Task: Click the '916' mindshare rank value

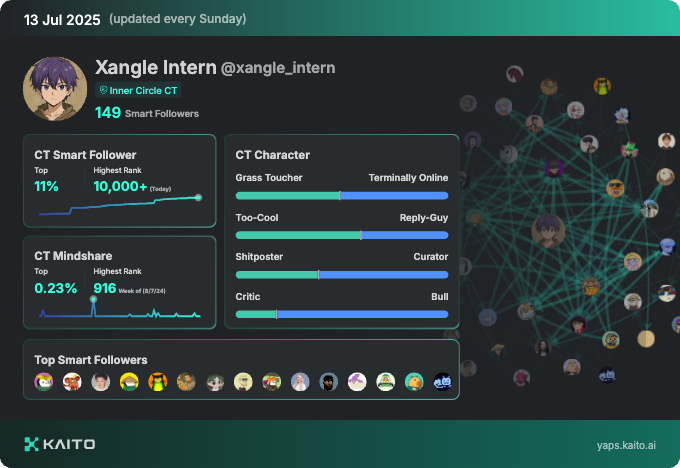Action: 105,288
